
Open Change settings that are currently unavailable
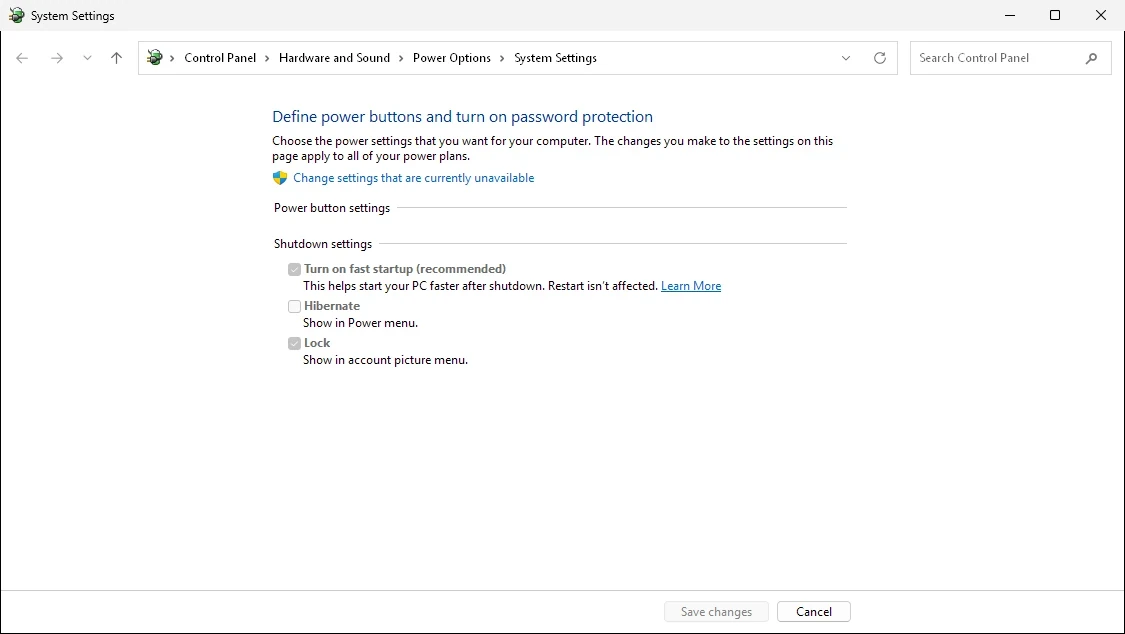413,178
